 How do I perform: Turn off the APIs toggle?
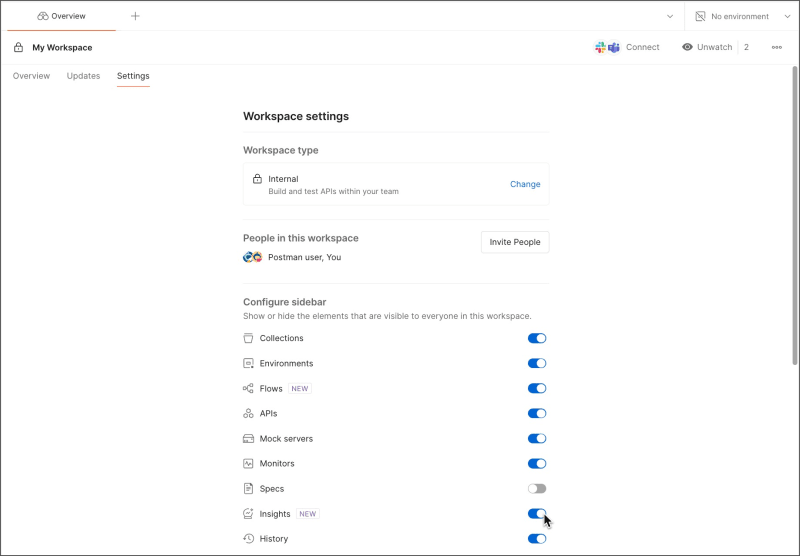pyautogui.click(x=537, y=413)
